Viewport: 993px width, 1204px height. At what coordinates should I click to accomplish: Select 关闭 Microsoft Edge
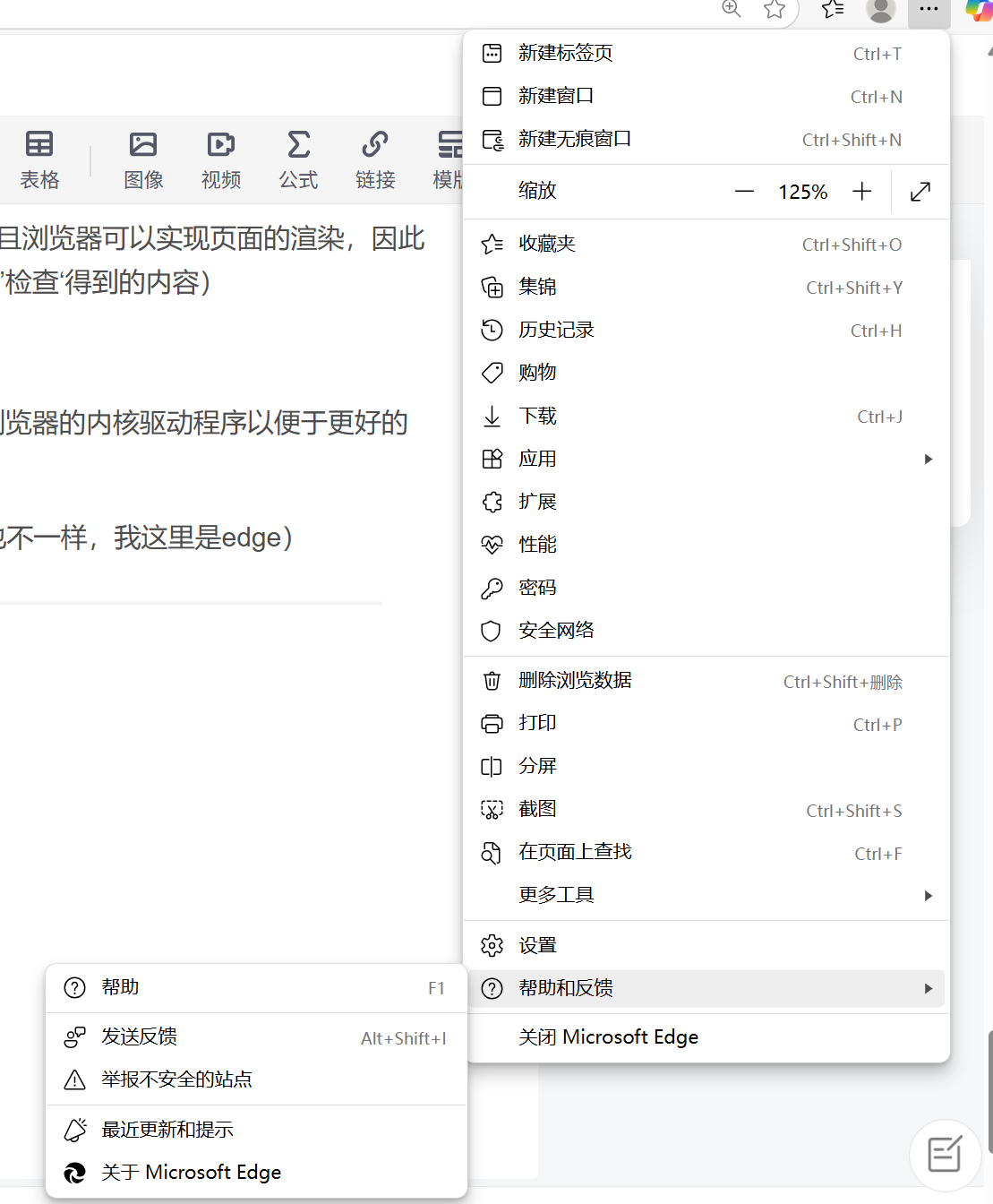(706, 1037)
